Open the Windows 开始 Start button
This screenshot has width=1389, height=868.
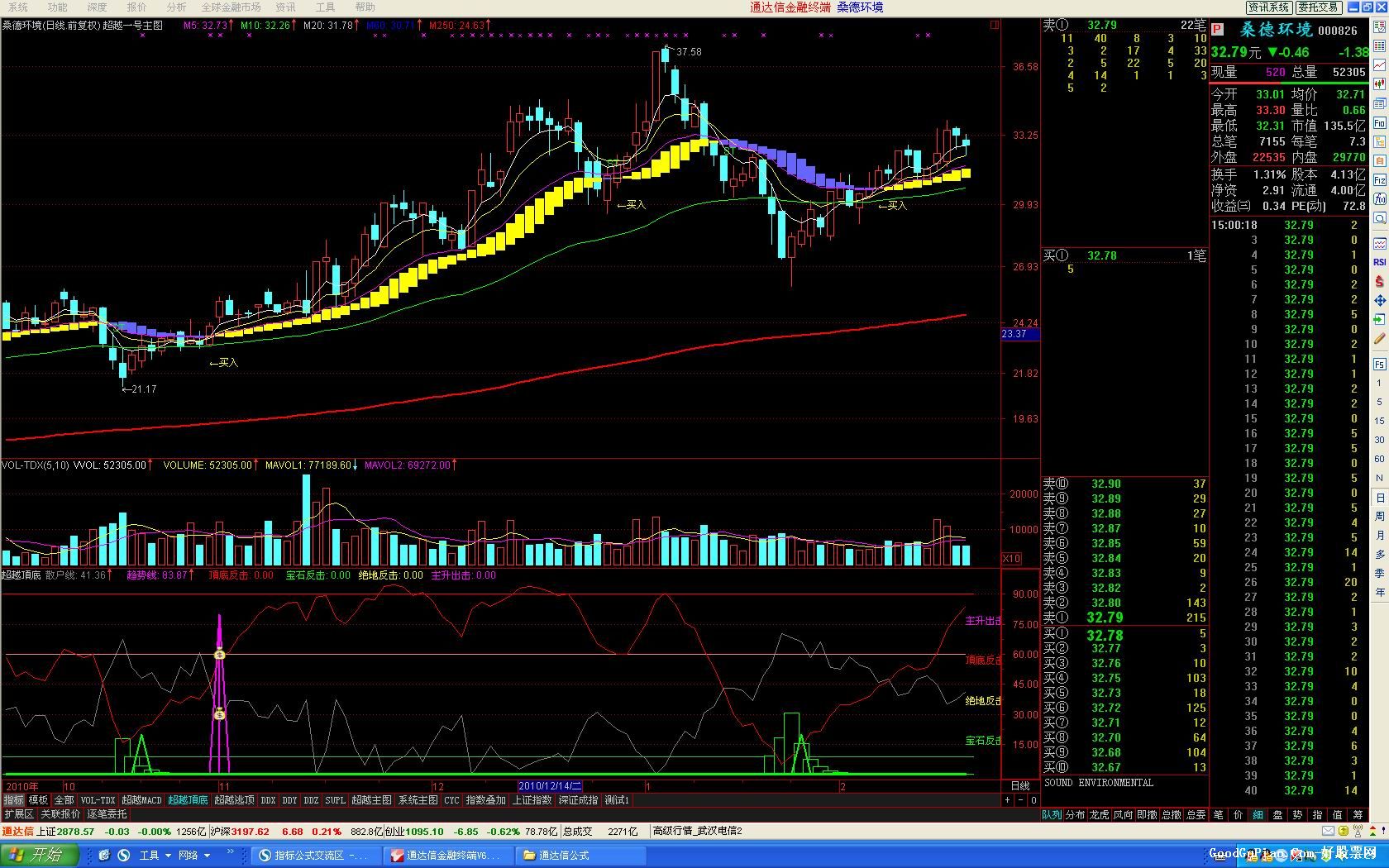coord(37,855)
